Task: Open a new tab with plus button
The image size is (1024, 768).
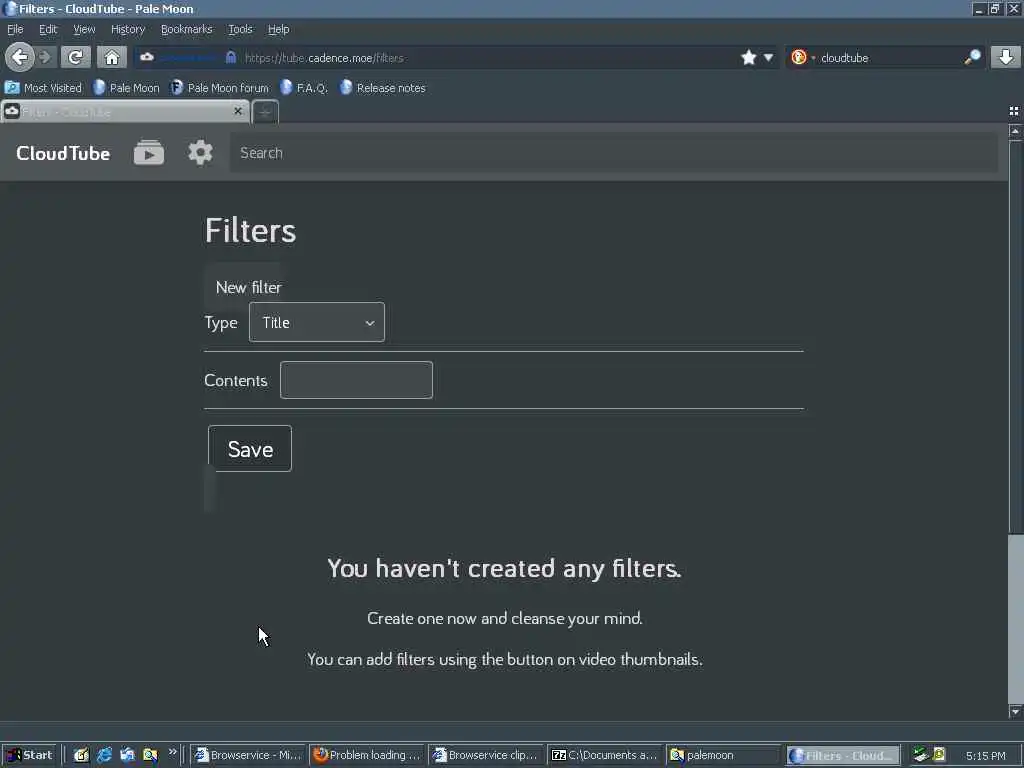Action: click(265, 112)
